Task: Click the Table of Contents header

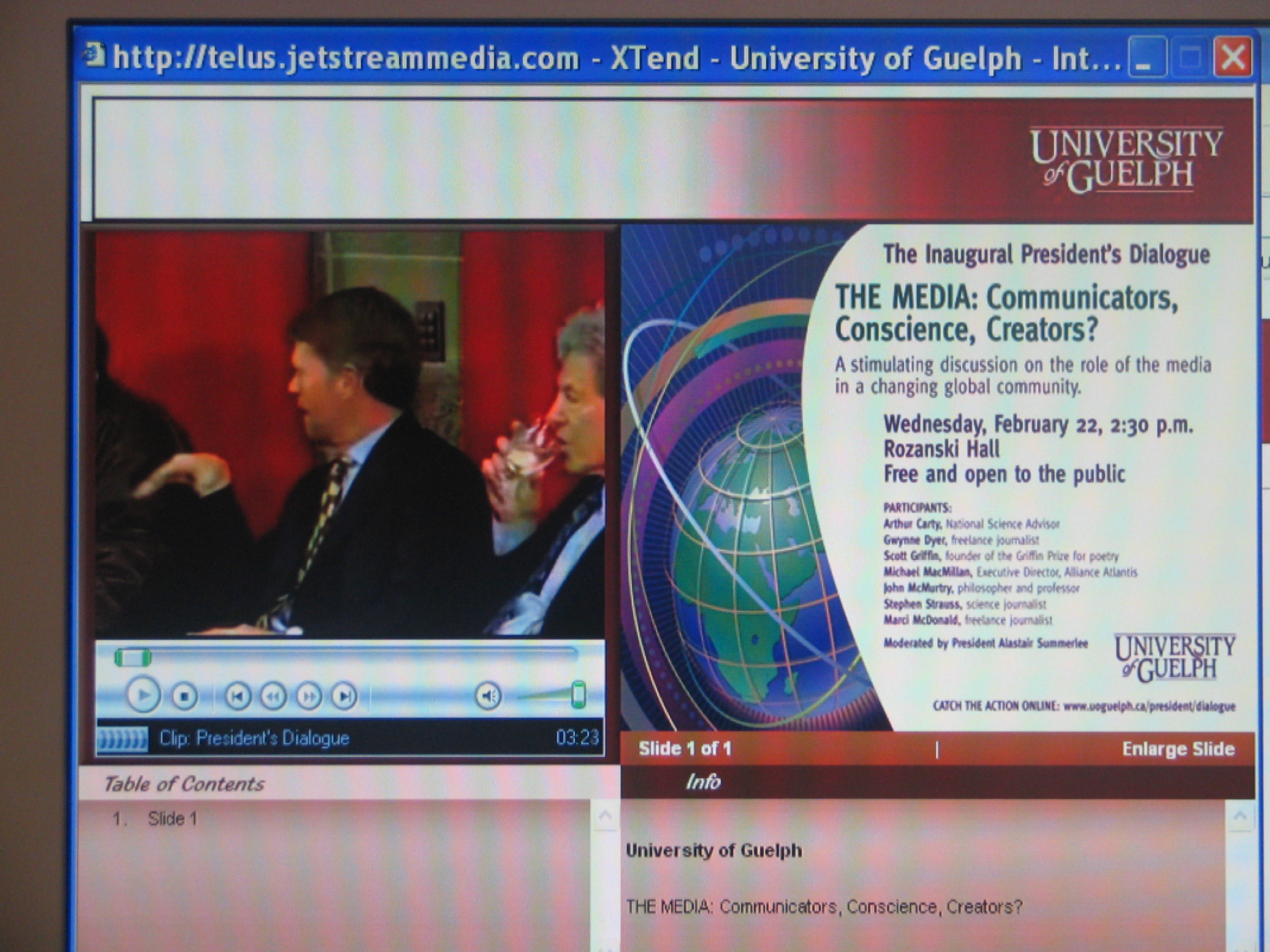Action: (184, 784)
